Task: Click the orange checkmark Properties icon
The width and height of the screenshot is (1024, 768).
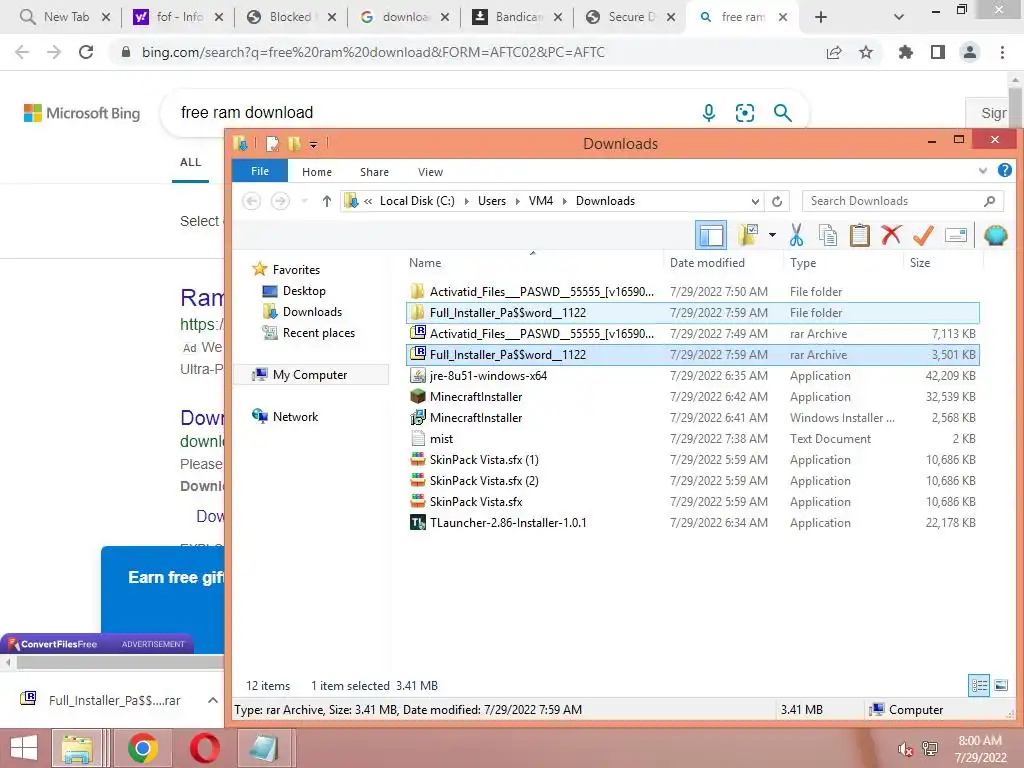Action: [923, 235]
